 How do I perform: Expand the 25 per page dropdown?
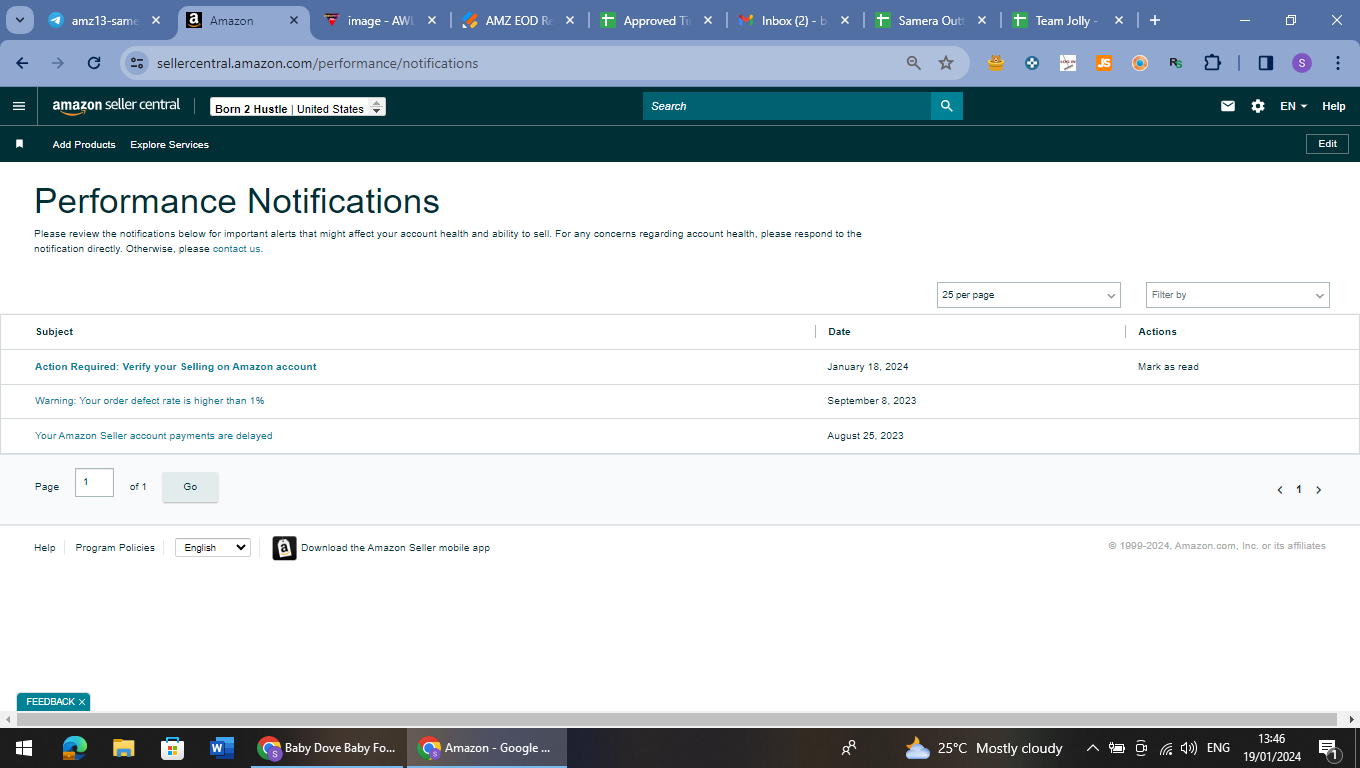pos(1029,295)
